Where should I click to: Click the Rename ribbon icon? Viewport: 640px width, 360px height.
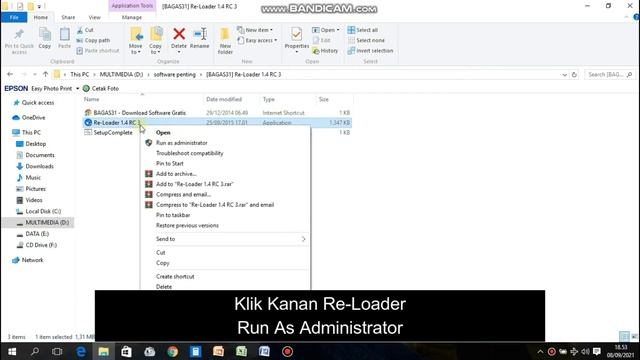point(200,38)
